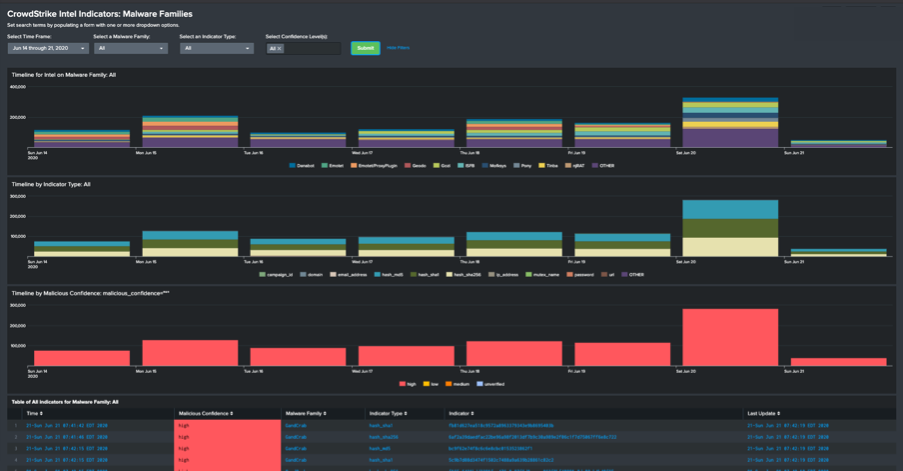This screenshot has width=903, height=471.
Task: Sort table by Malicious Confidence column
Action: click(x=206, y=413)
